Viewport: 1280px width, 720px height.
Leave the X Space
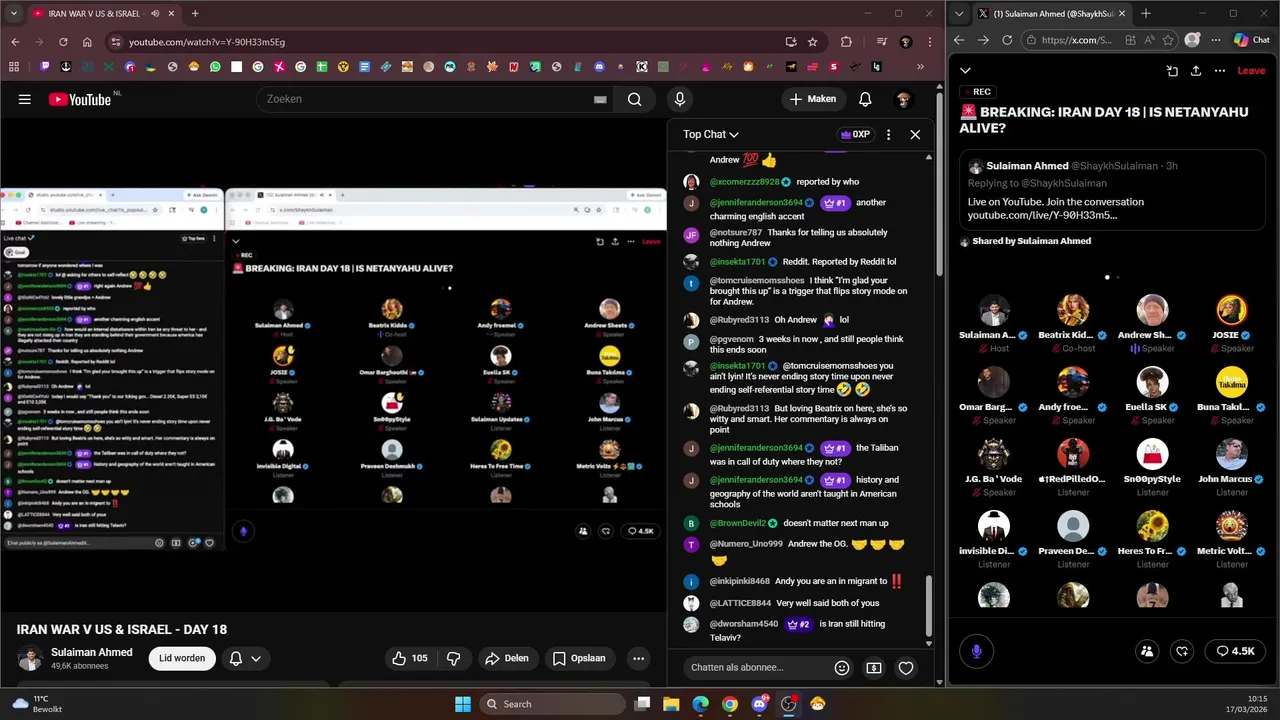click(x=1251, y=71)
